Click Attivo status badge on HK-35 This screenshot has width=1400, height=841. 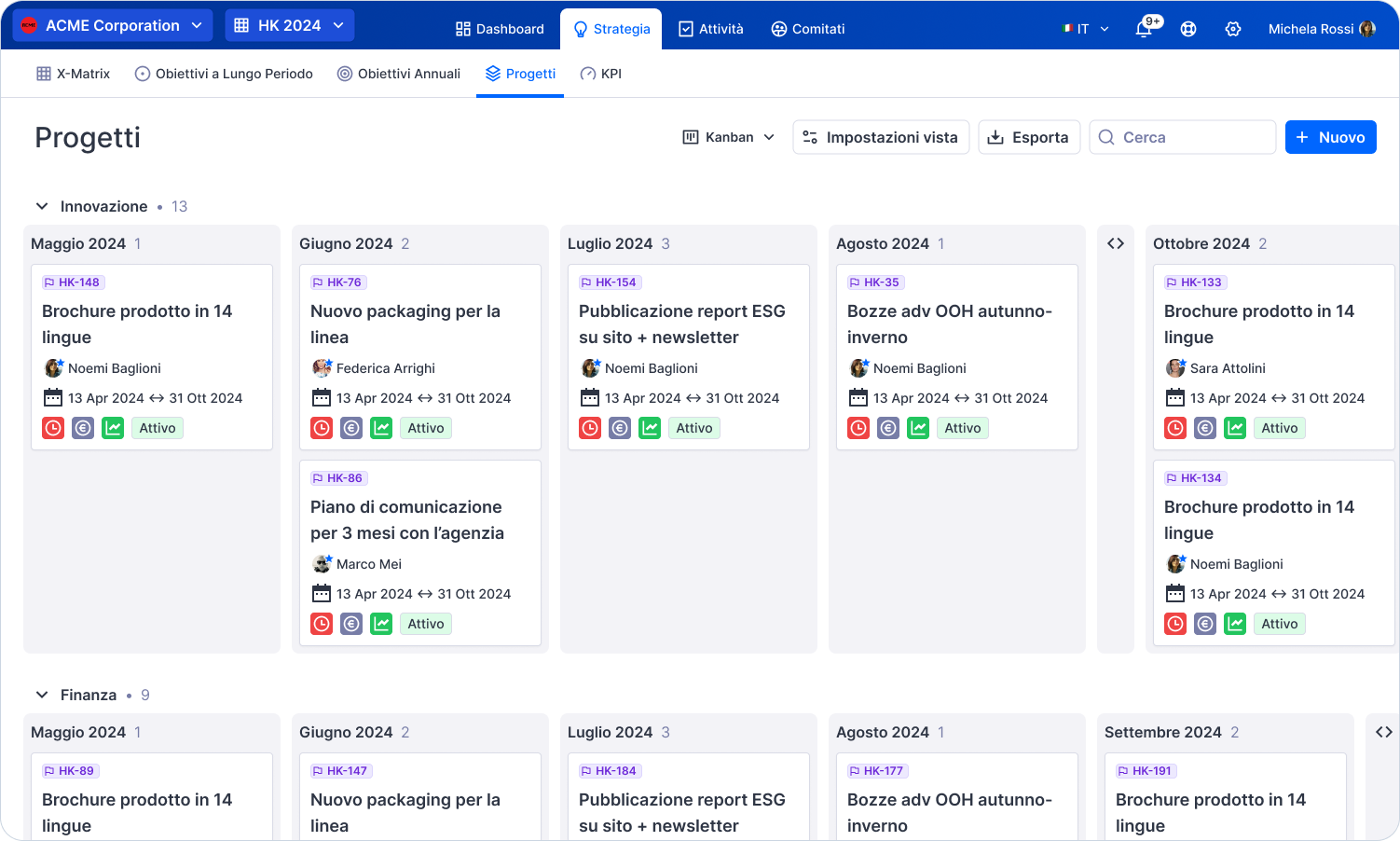coord(963,428)
